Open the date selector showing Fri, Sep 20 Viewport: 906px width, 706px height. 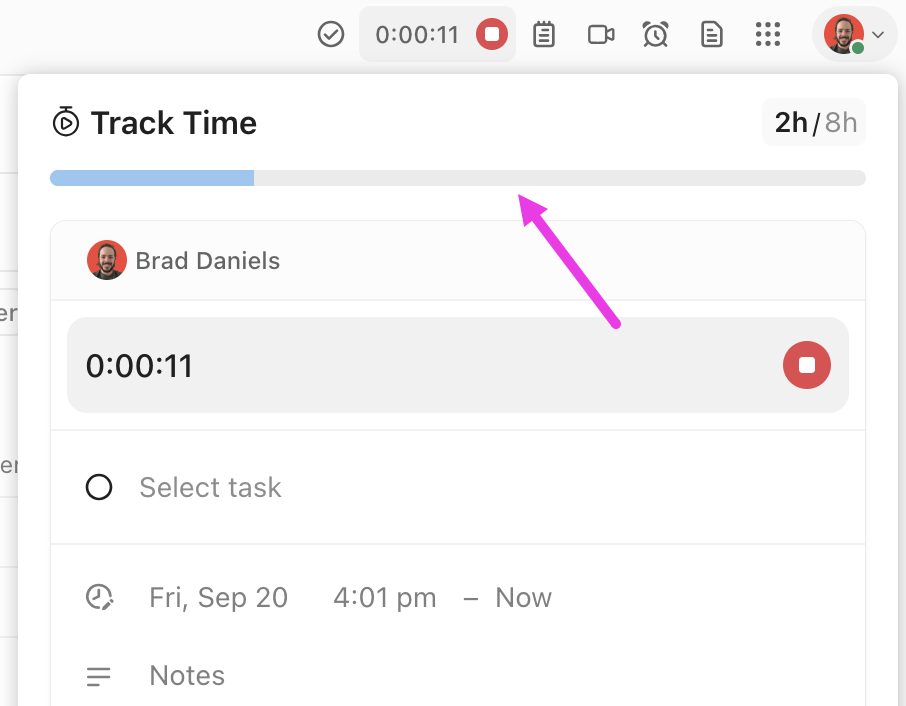[218, 597]
